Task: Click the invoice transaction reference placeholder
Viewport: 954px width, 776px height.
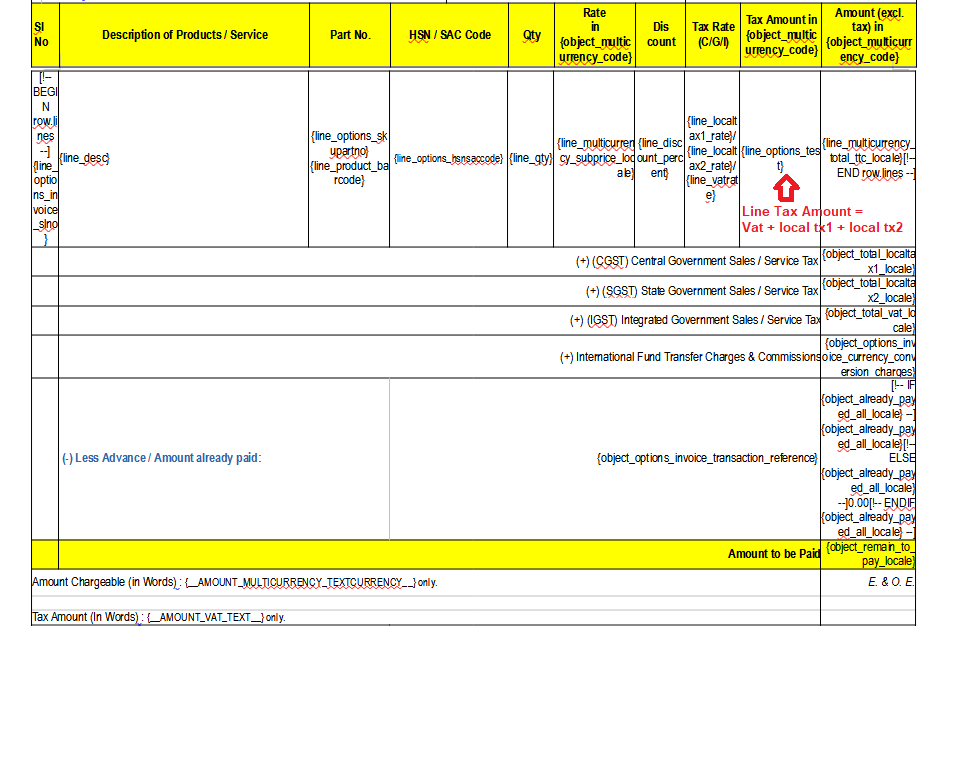Action: (706, 458)
